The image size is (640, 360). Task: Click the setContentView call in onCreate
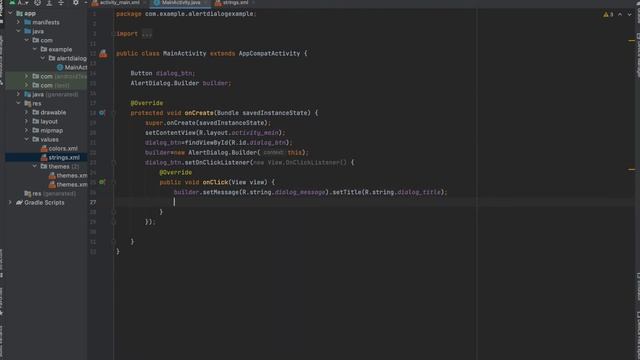170,133
